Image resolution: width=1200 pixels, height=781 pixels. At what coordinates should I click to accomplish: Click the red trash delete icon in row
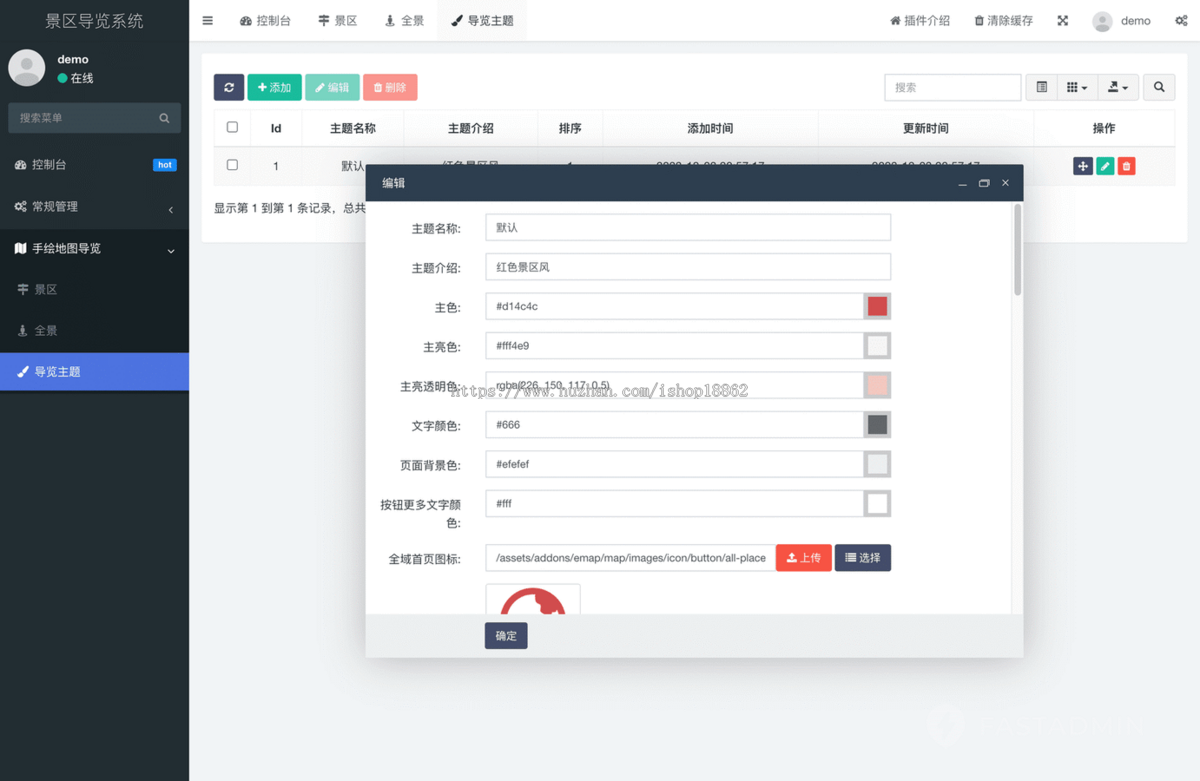(x=1126, y=165)
